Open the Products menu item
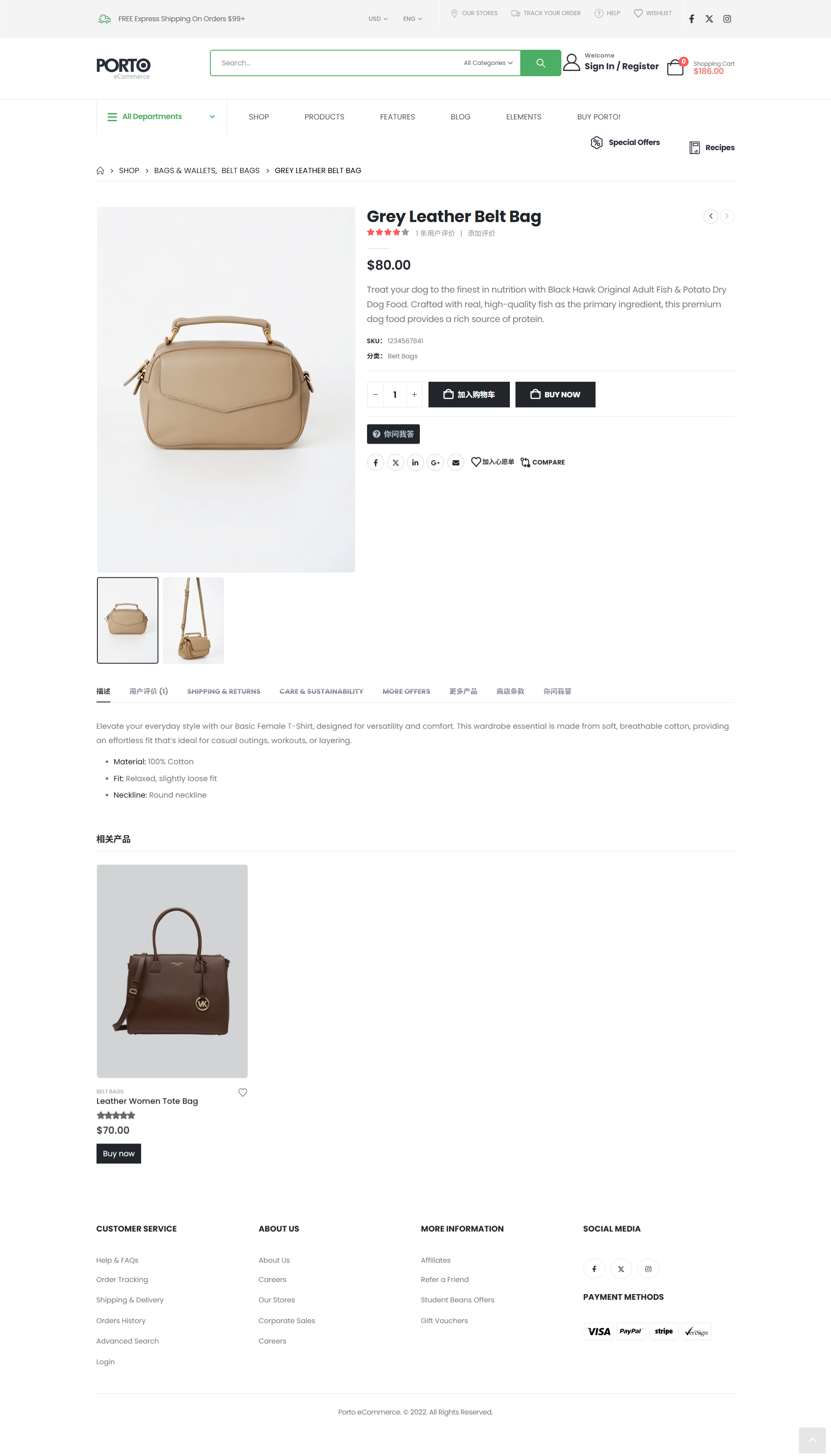The width and height of the screenshot is (831, 1456). pyautogui.click(x=324, y=117)
